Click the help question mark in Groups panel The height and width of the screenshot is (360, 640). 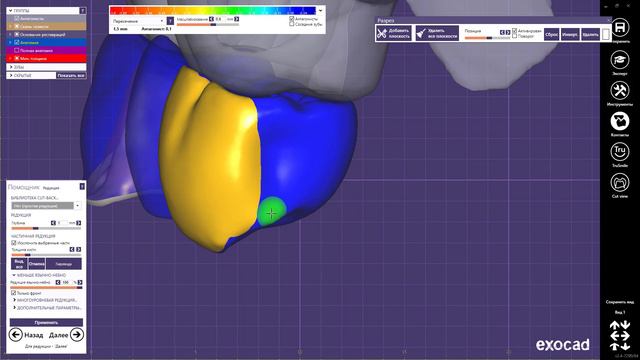coord(82,11)
